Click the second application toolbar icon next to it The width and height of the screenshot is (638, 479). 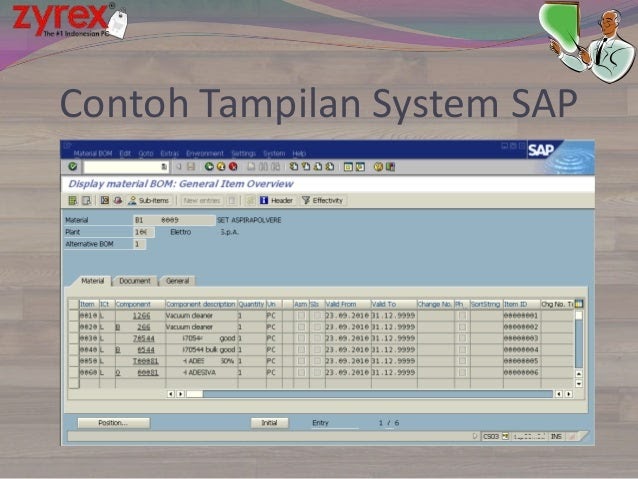[86, 200]
